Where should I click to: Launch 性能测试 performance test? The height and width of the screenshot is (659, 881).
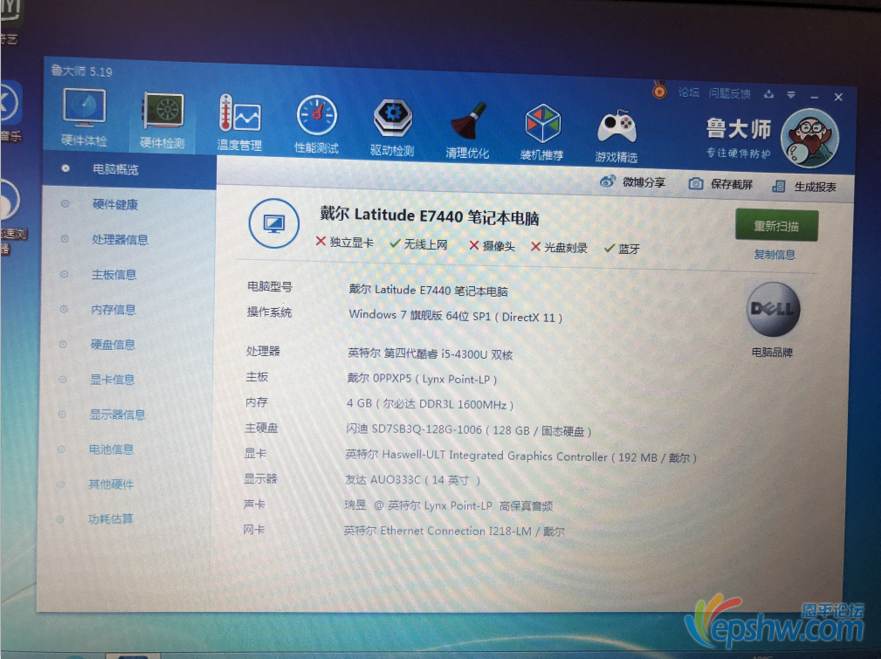point(316,124)
